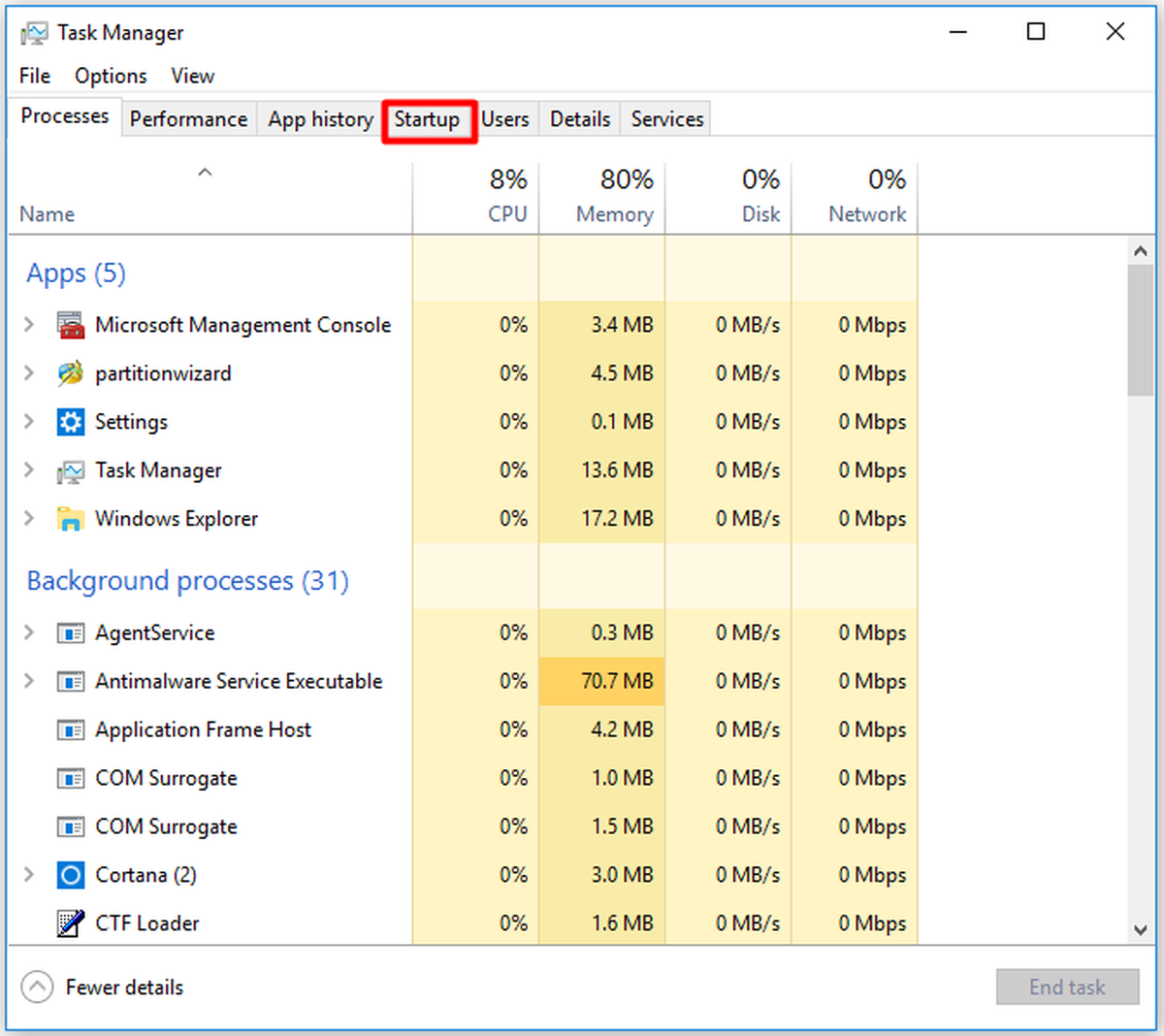
Task: Switch to the Performance tab
Action: 188,119
